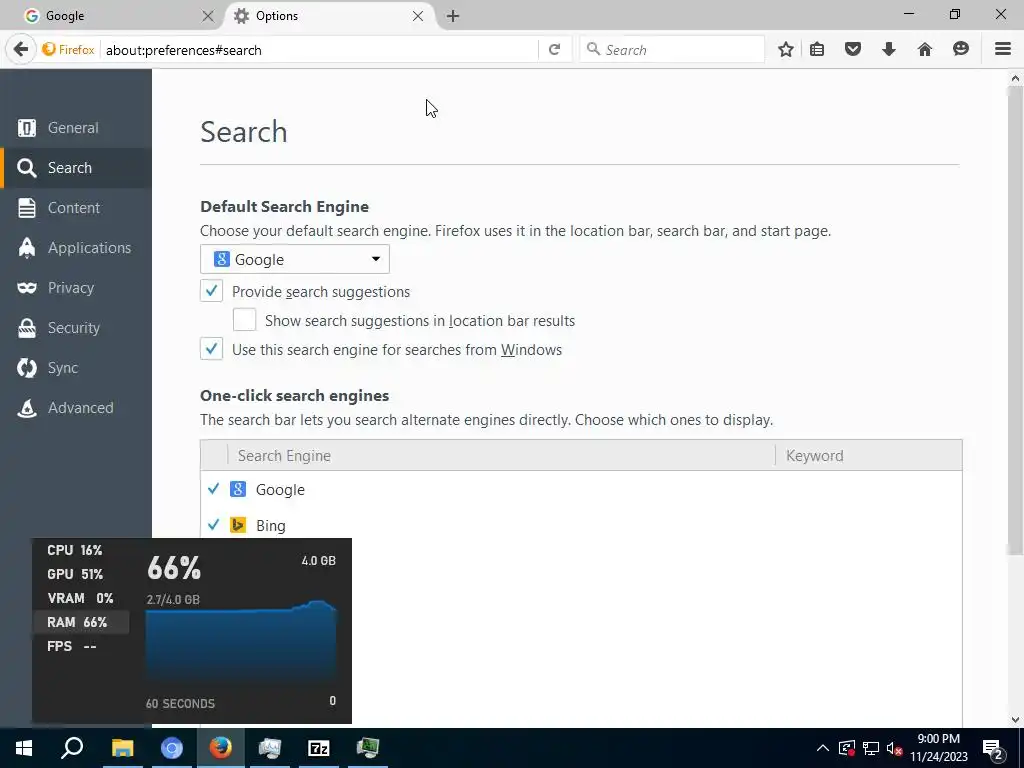The height and width of the screenshot is (768, 1024).
Task: Bookmark this page with the star icon
Action: [x=786, y=50]
